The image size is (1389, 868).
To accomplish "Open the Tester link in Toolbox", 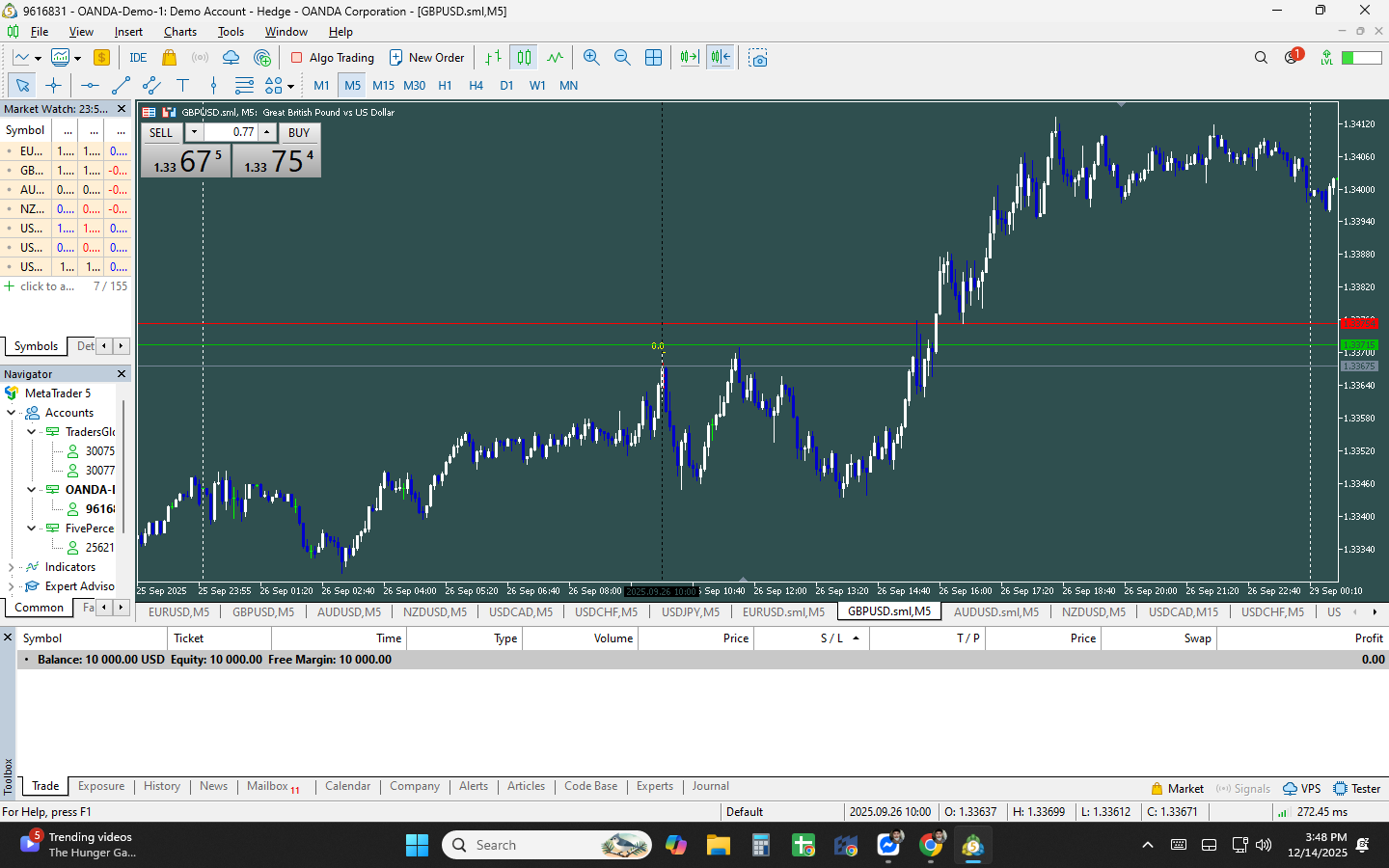I will point(1357,788).
